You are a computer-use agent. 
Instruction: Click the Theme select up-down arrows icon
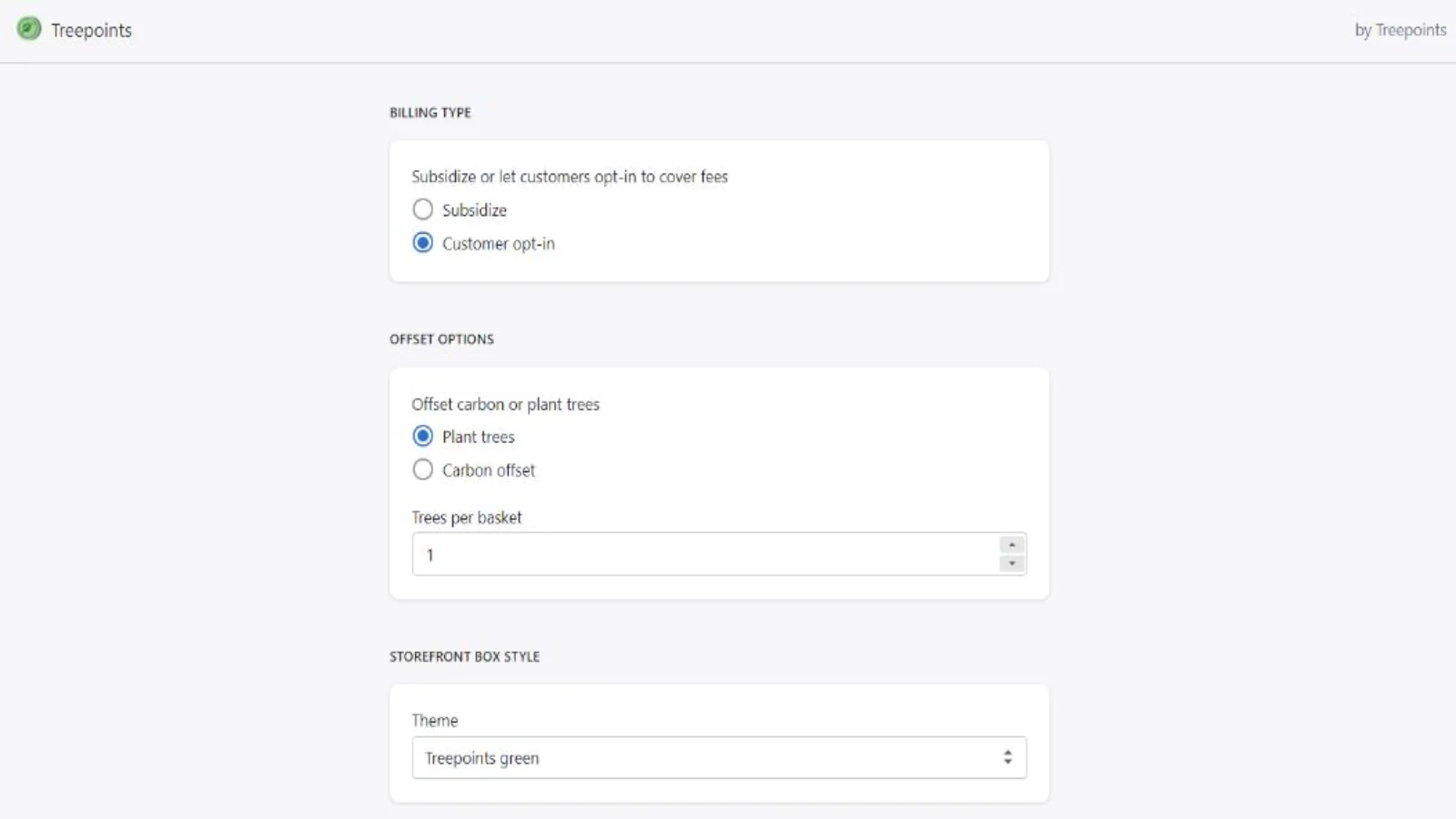coord(1007,757)
